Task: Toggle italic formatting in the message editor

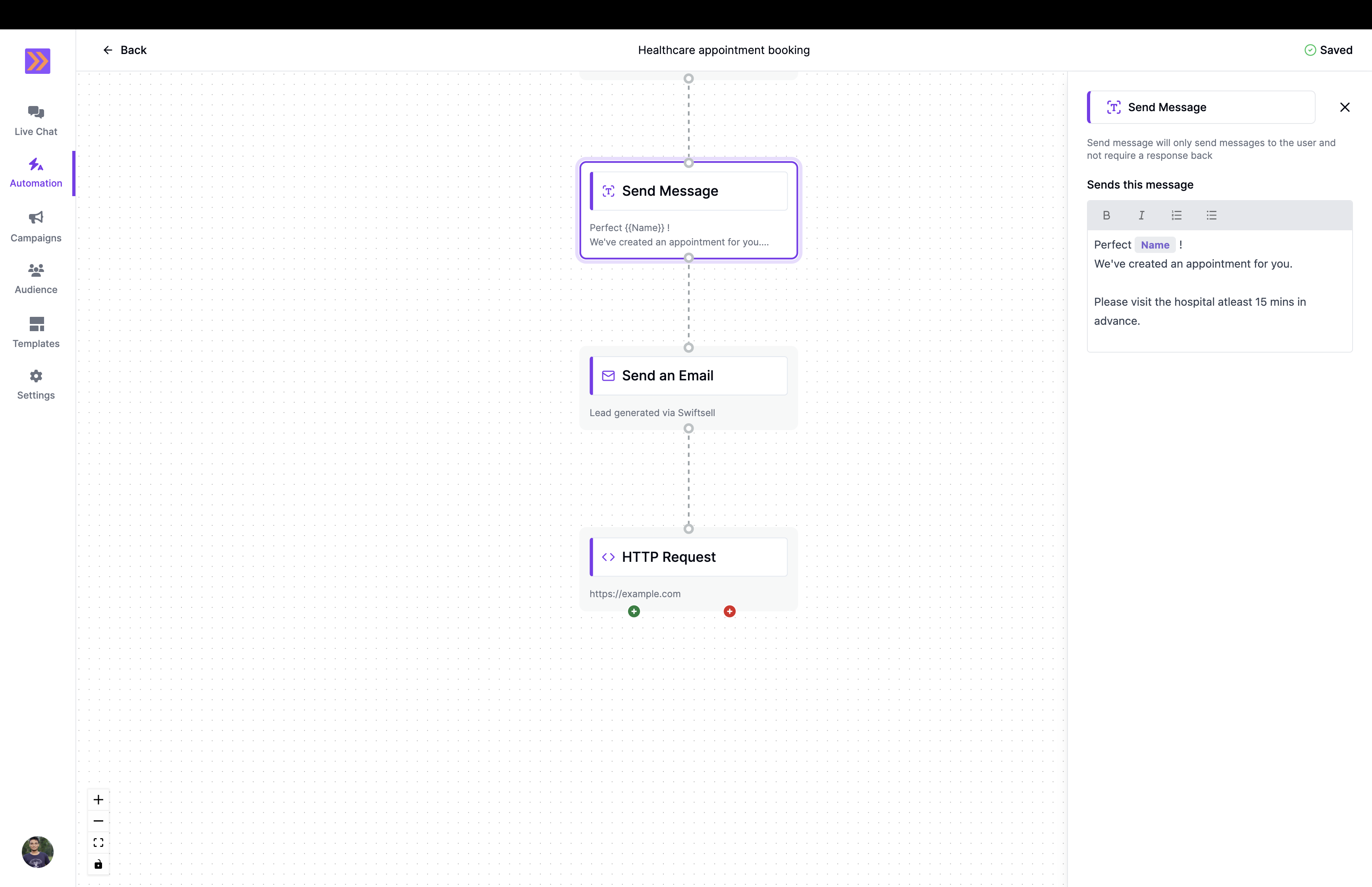Action: coord(1141,215)
